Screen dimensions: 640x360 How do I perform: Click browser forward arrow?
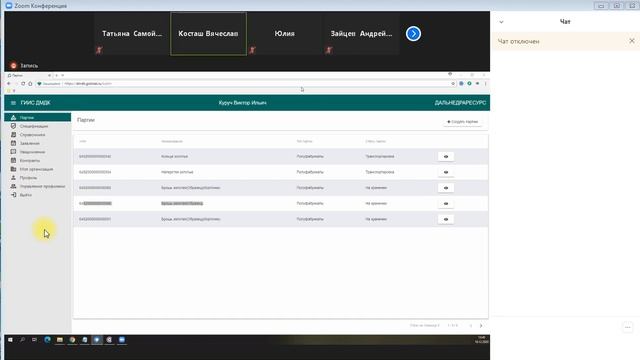[16, 84]
